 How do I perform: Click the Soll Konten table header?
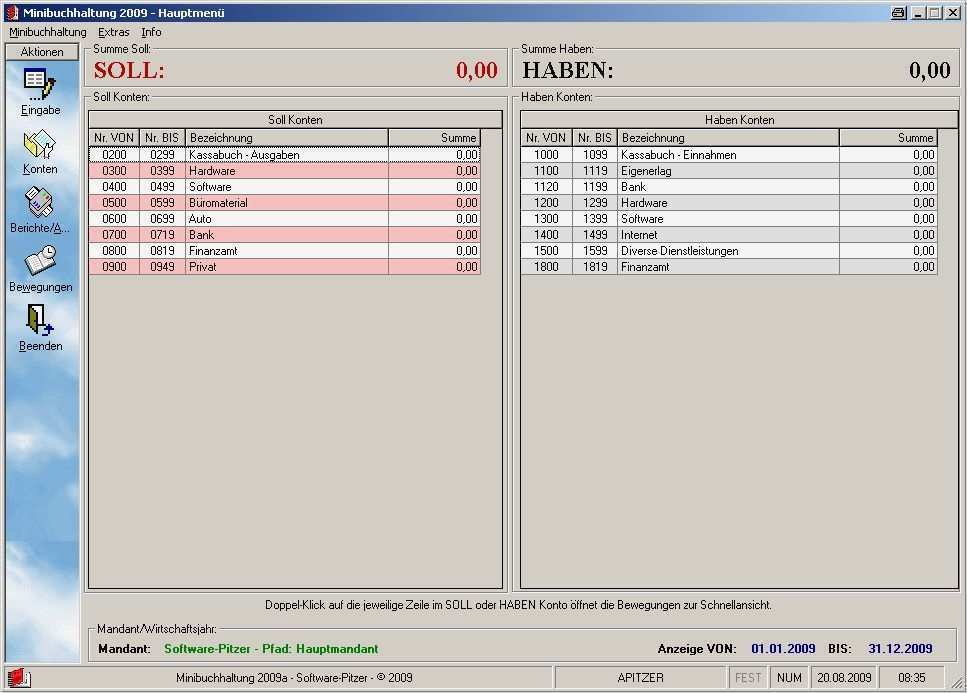pyautogui.click(x=295, y=120)
